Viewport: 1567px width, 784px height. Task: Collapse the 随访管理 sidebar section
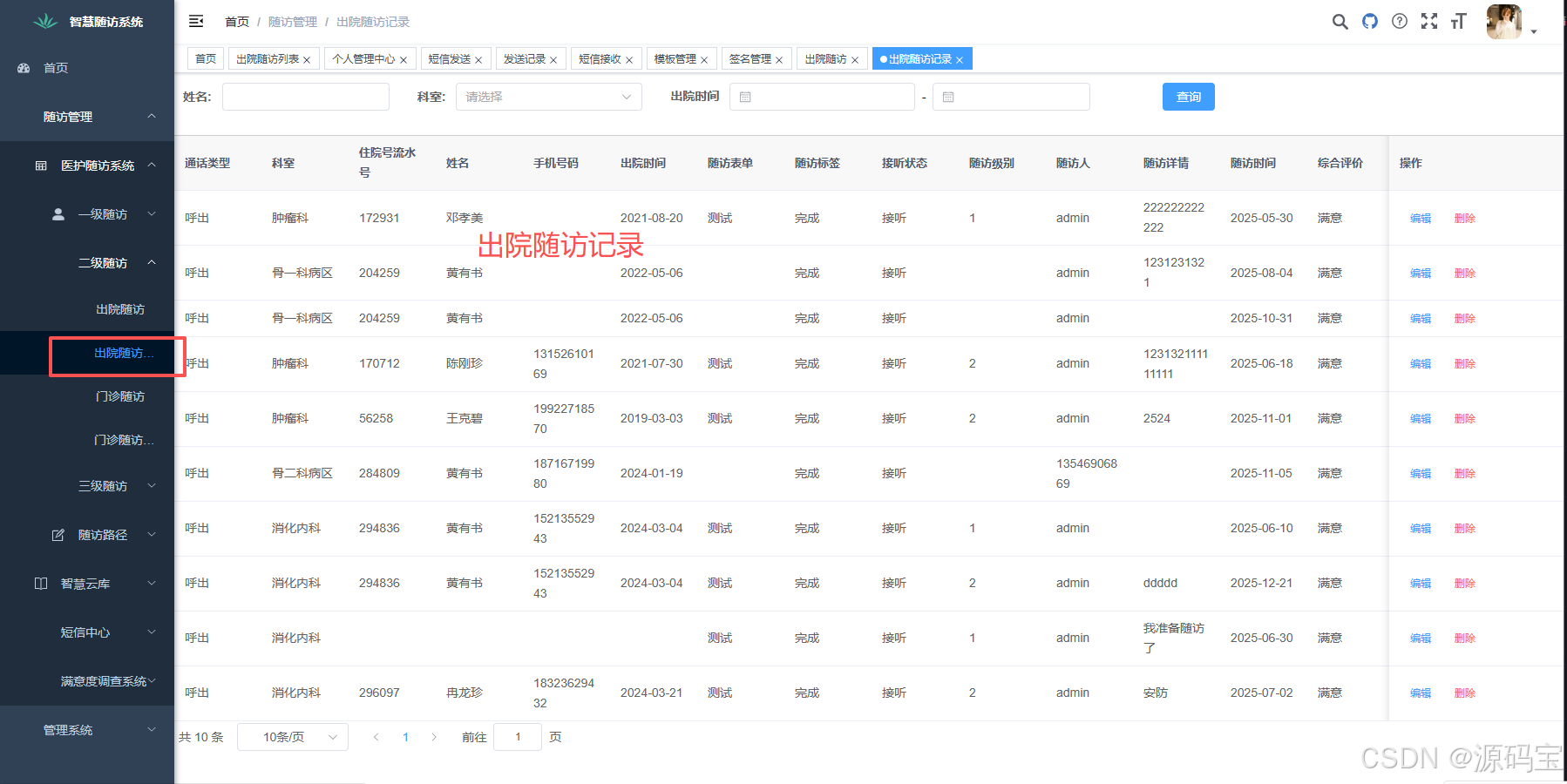click(x=87, y=117)
